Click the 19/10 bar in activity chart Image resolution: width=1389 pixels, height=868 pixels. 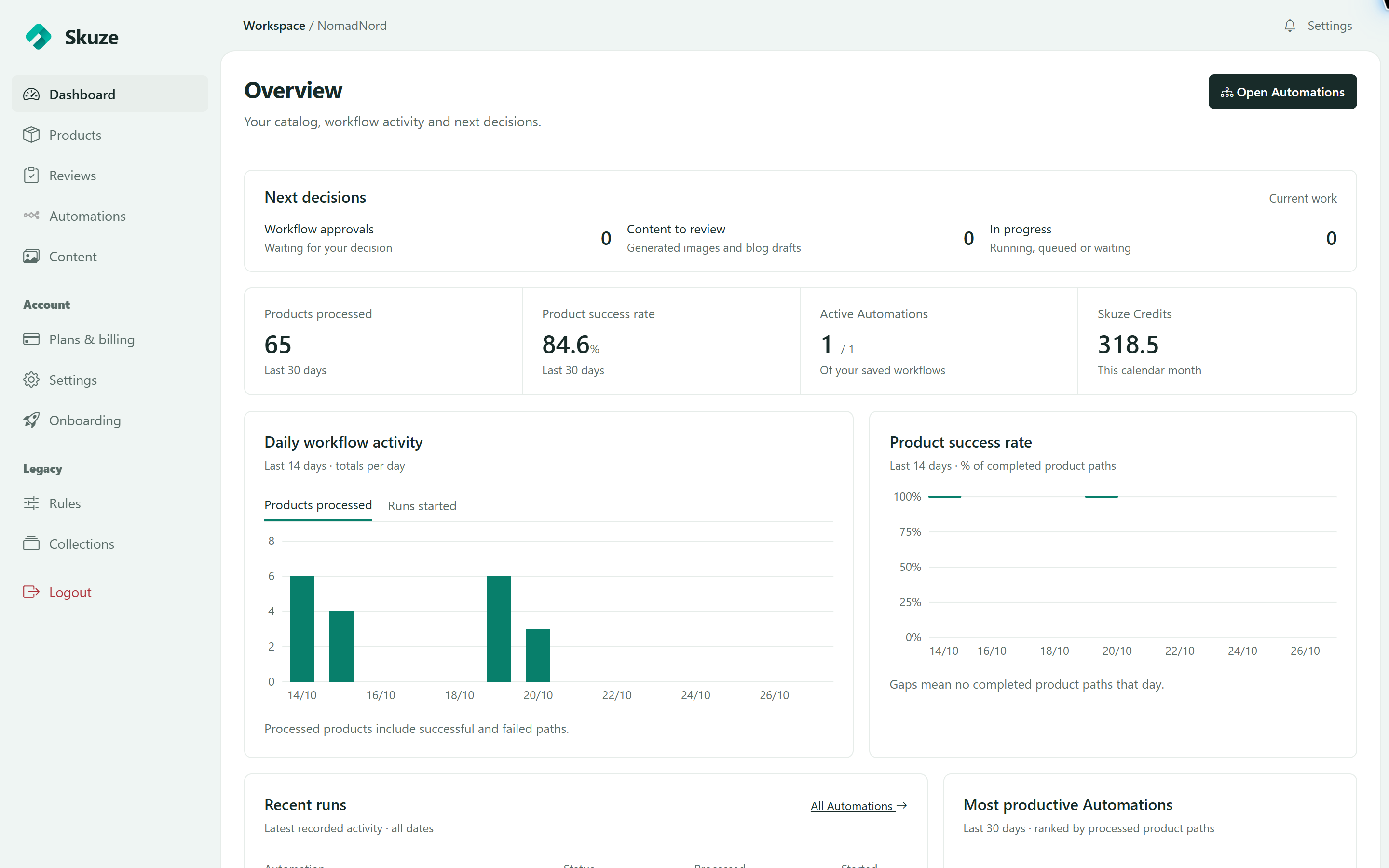(499, 629)
